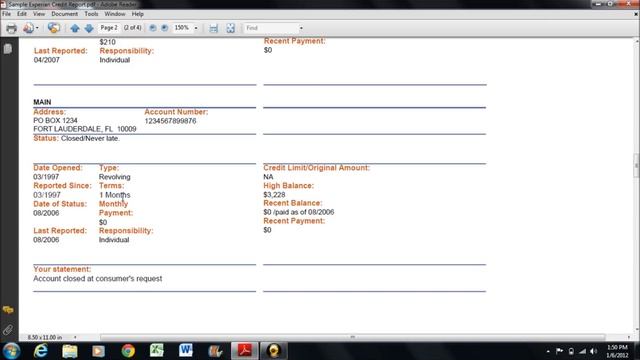
Task: Click the zoom in round button
Action: (x=164, y=28)
